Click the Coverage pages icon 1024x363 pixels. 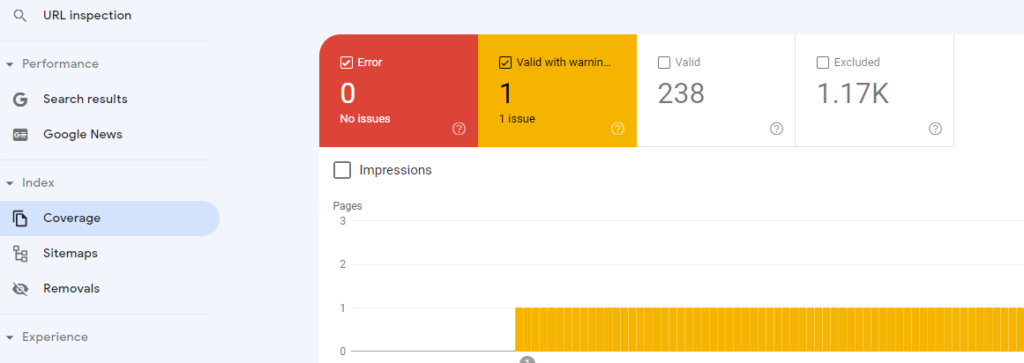(20, 218)
